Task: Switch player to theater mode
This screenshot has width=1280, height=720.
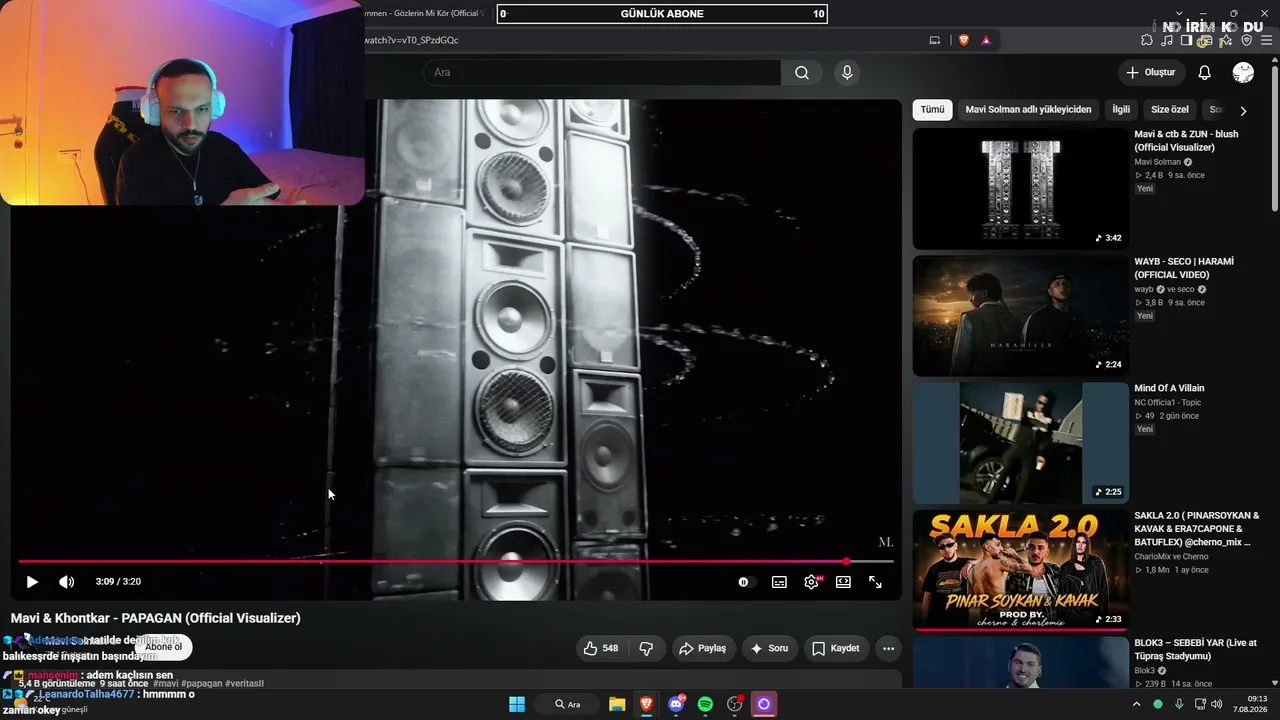Action: (x=843, y=582)
